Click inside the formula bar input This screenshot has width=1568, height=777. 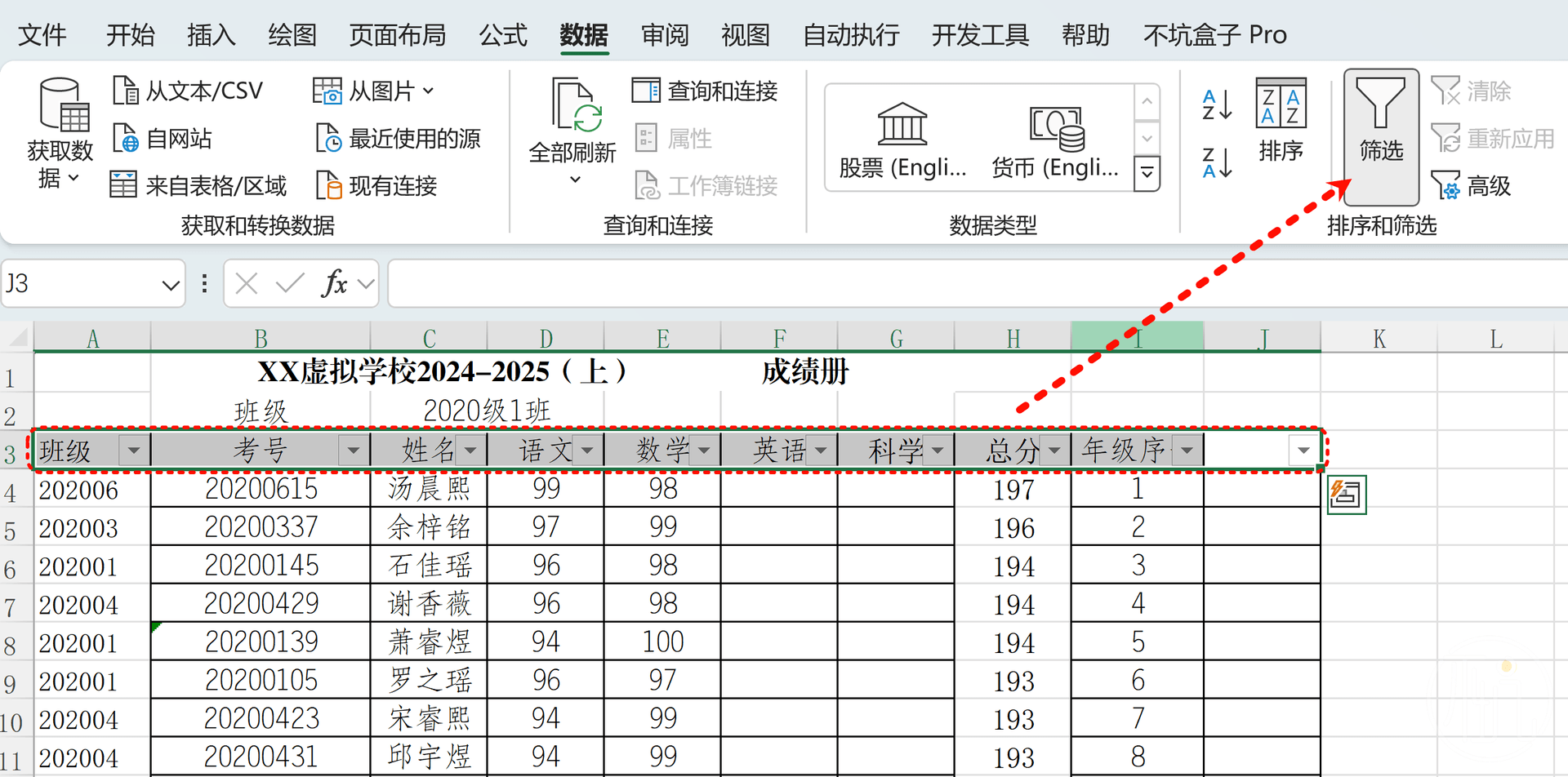click(x=972, y=284)
